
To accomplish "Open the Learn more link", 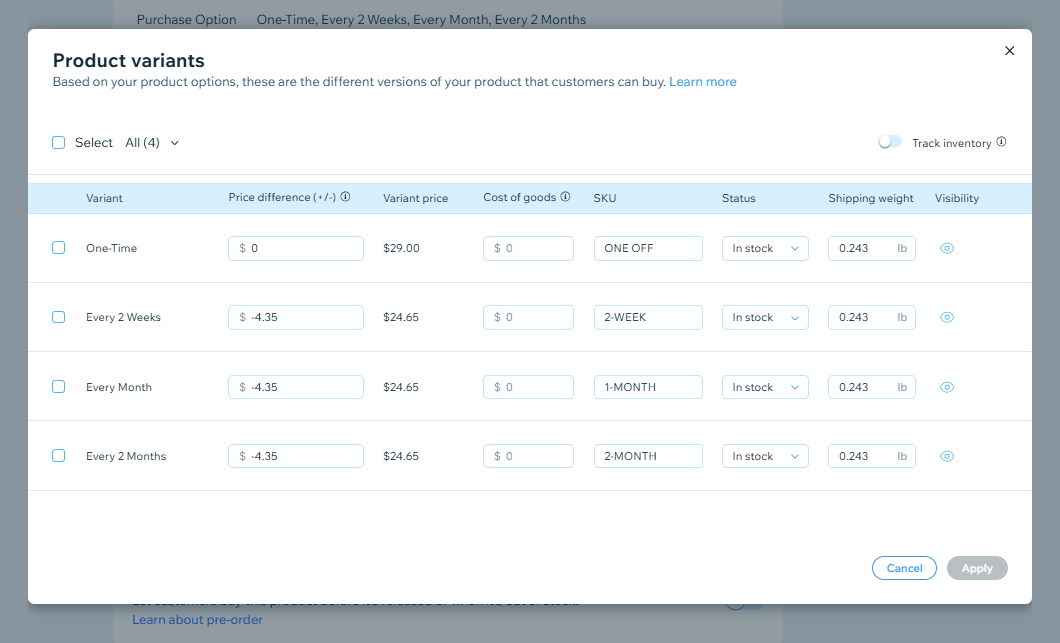I will coord(702,82).
